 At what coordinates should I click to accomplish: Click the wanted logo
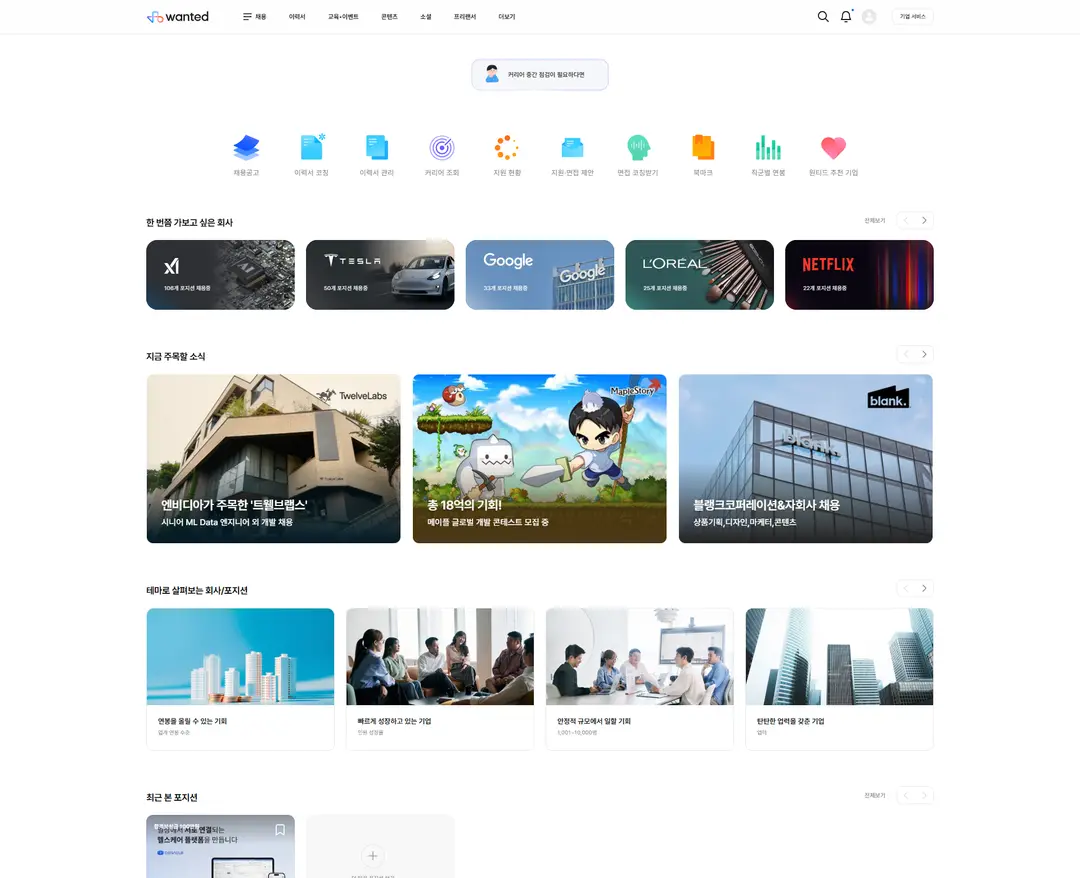[x=178, y=17]
